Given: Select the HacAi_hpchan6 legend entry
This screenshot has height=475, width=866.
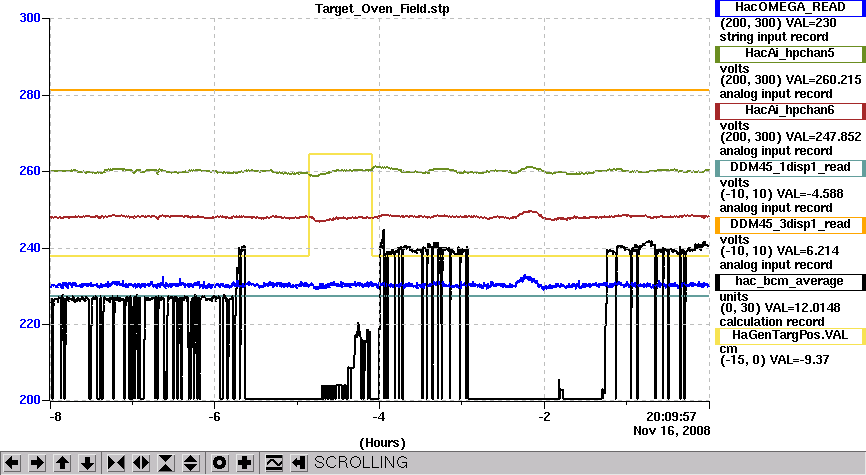Looking at the screenshot, I should tap(790, 110).
